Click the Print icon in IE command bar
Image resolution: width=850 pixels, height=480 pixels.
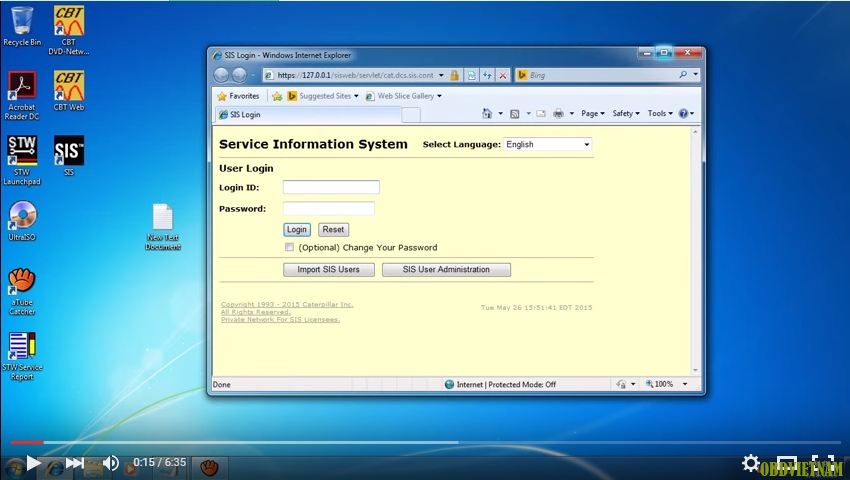(x=559, y=114)
